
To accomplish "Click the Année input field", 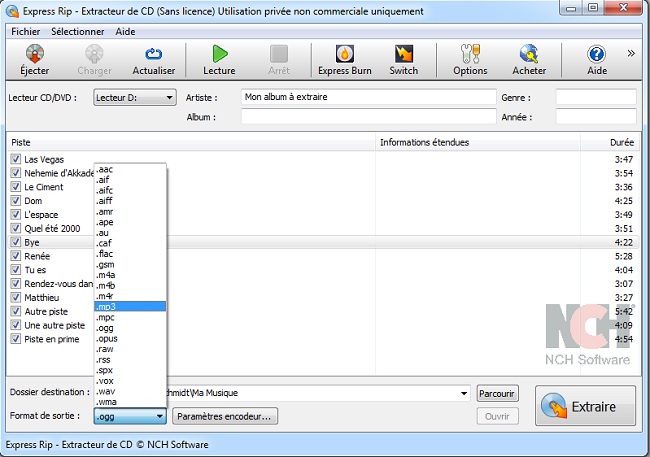I will click(596, 117).
